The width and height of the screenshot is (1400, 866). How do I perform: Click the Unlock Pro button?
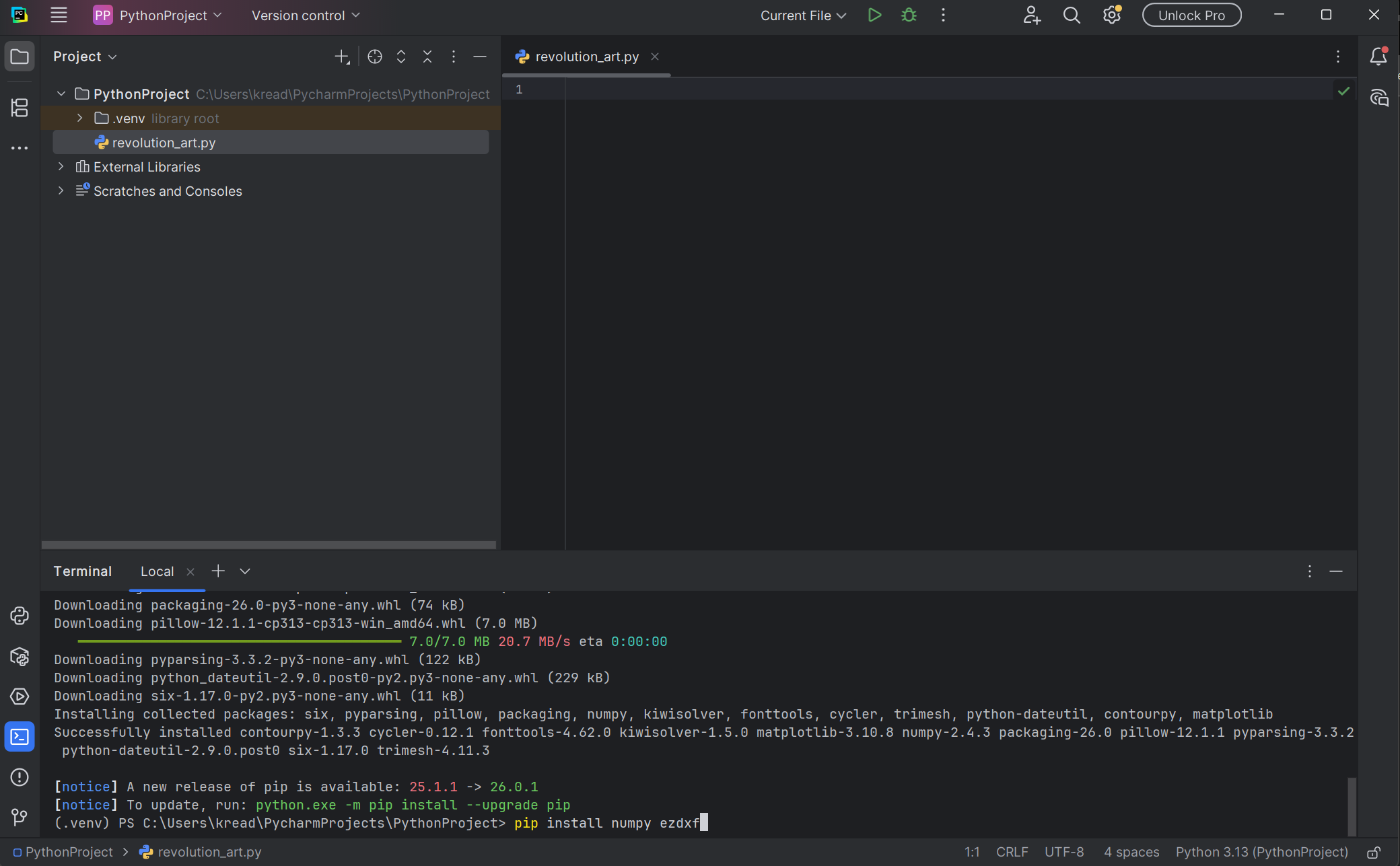pos(1191,15)
